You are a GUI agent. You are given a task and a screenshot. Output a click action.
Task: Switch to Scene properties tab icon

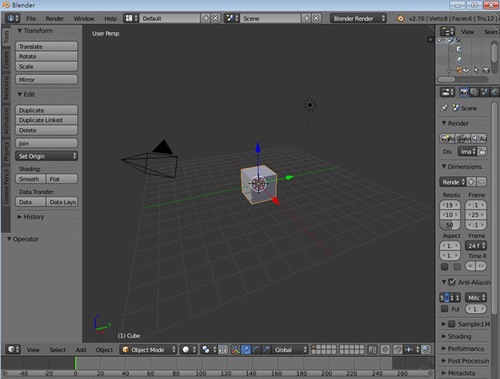click(x=484, y=92)
